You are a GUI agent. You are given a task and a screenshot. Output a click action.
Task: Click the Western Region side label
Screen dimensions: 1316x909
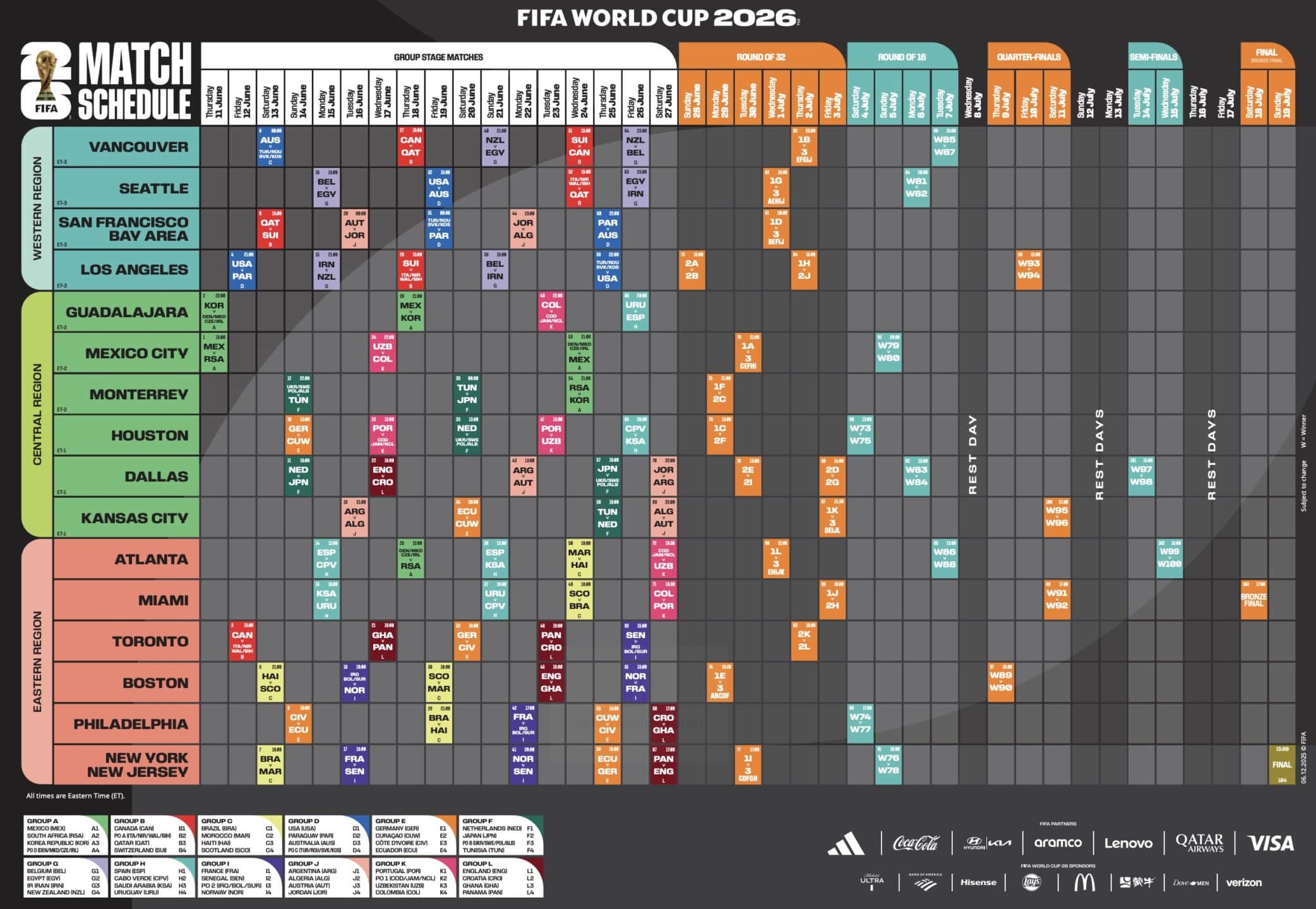click(37, 208)
